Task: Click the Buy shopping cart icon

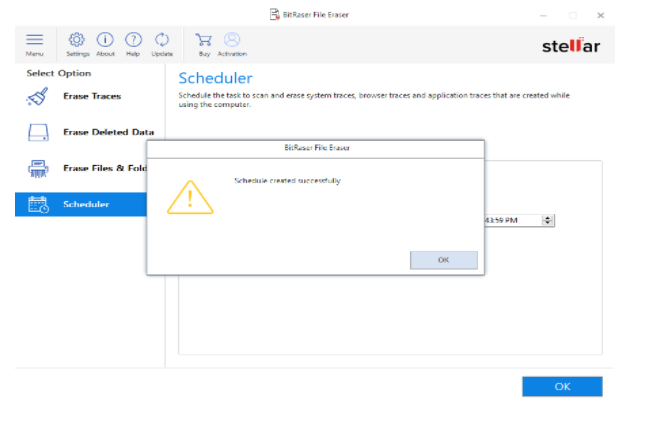Action: 204,40
